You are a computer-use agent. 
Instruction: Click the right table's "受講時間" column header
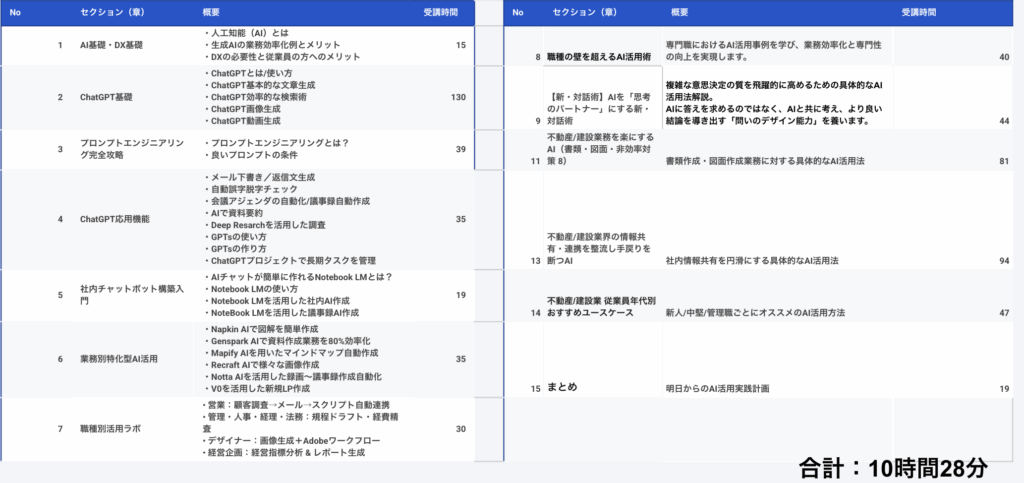coord(920,12)
